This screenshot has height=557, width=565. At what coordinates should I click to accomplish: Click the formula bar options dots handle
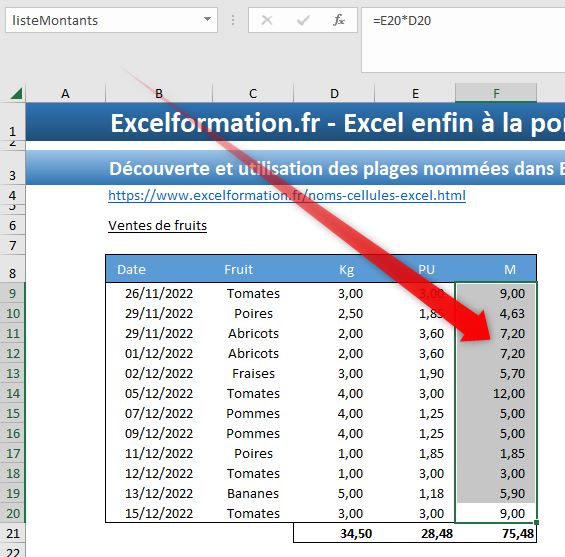233,20
